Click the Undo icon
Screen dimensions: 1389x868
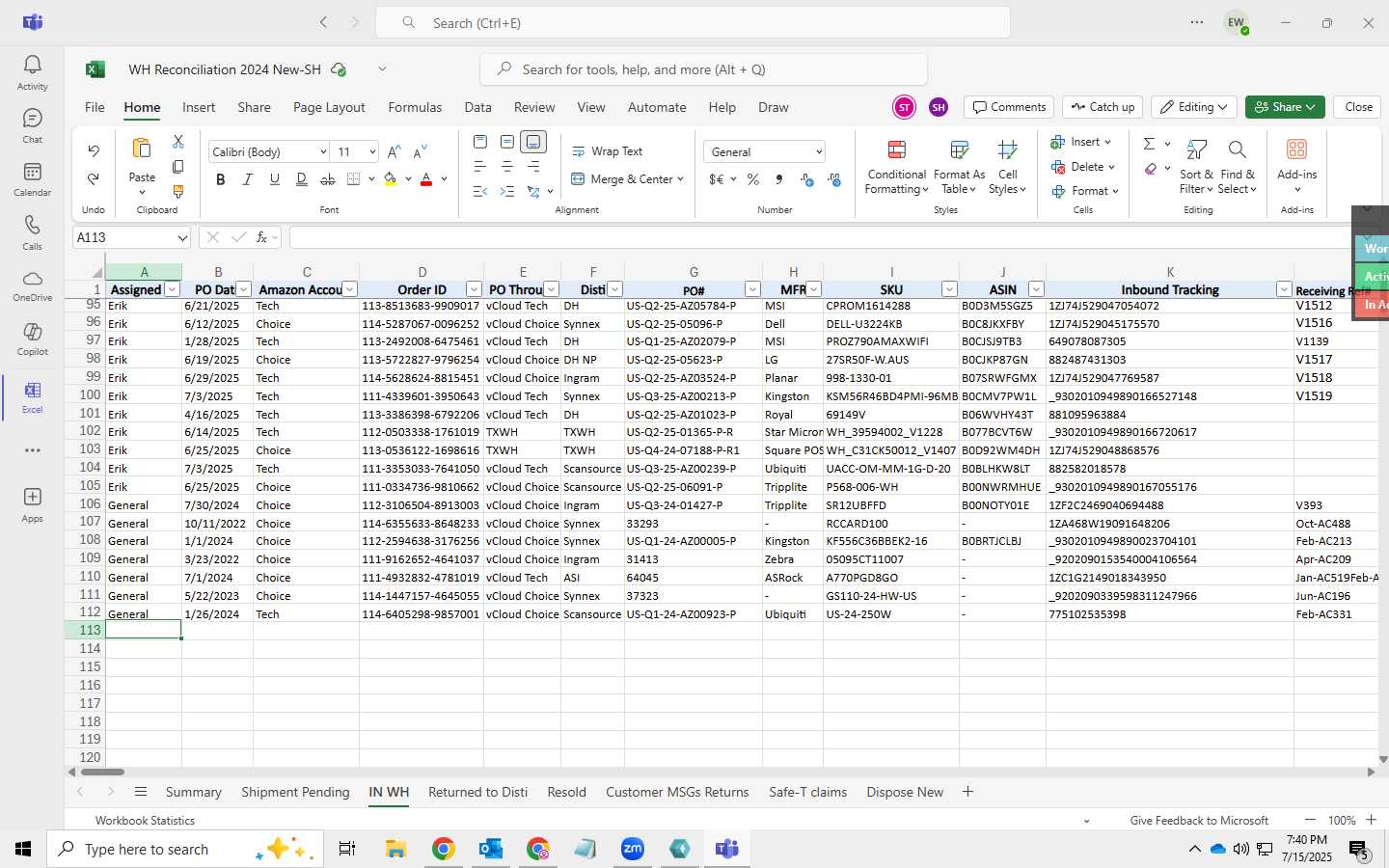[94, 151]
